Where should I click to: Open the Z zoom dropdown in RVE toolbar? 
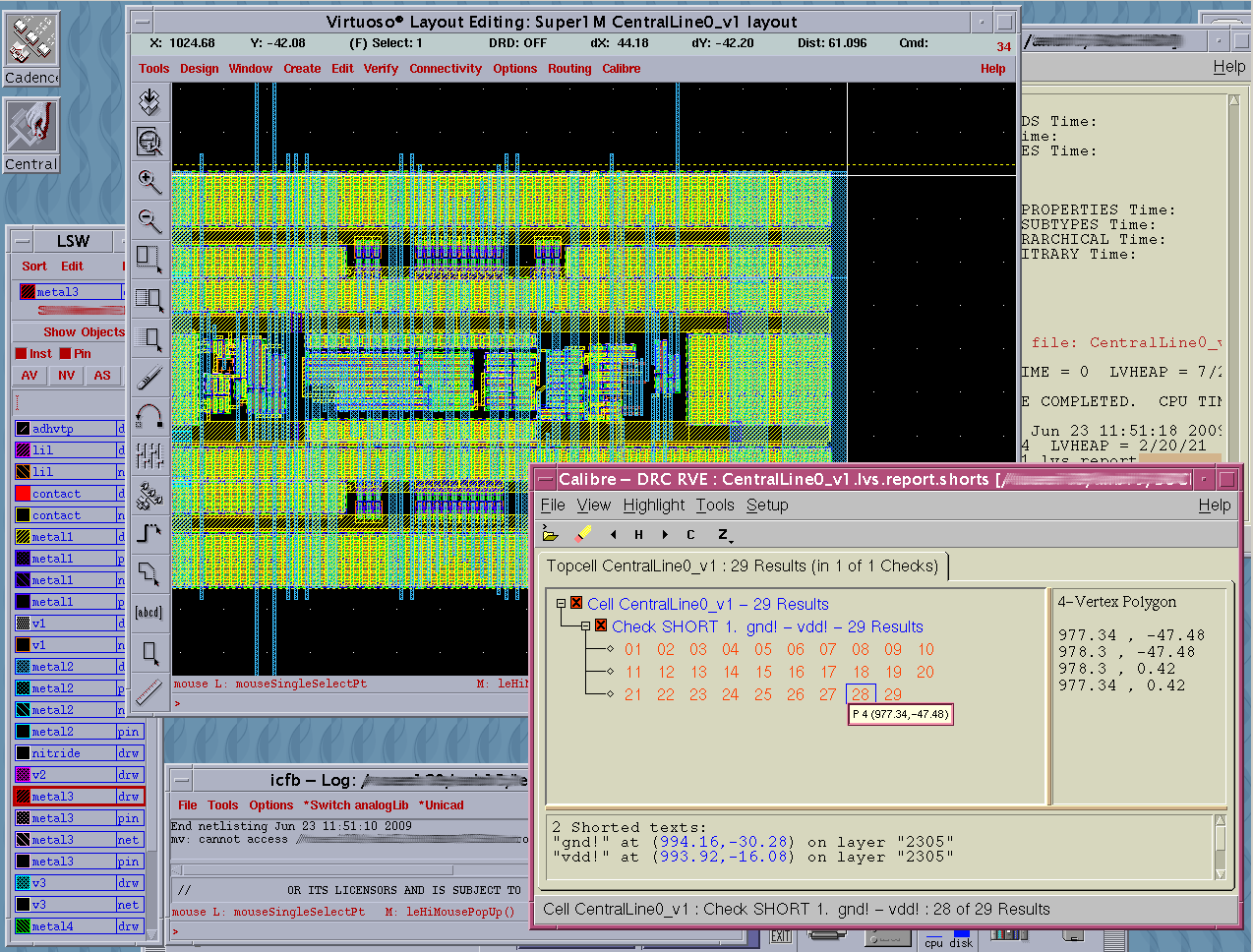(724, 534)
